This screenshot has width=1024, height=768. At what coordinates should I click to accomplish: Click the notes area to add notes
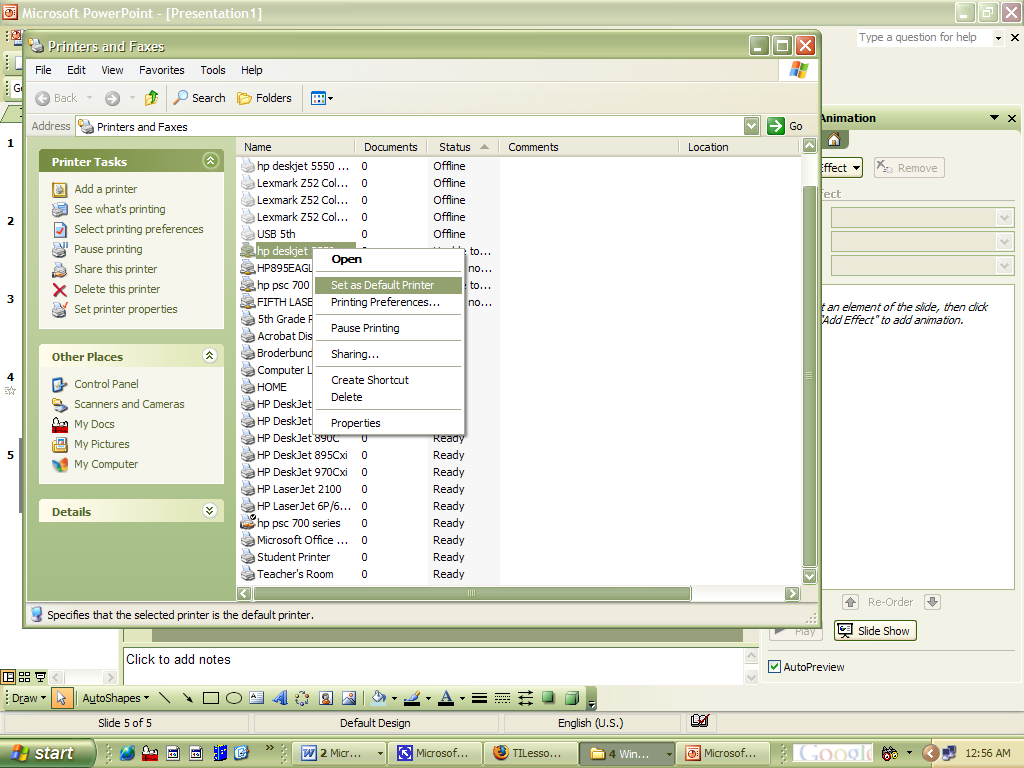(x=432, y=666)
